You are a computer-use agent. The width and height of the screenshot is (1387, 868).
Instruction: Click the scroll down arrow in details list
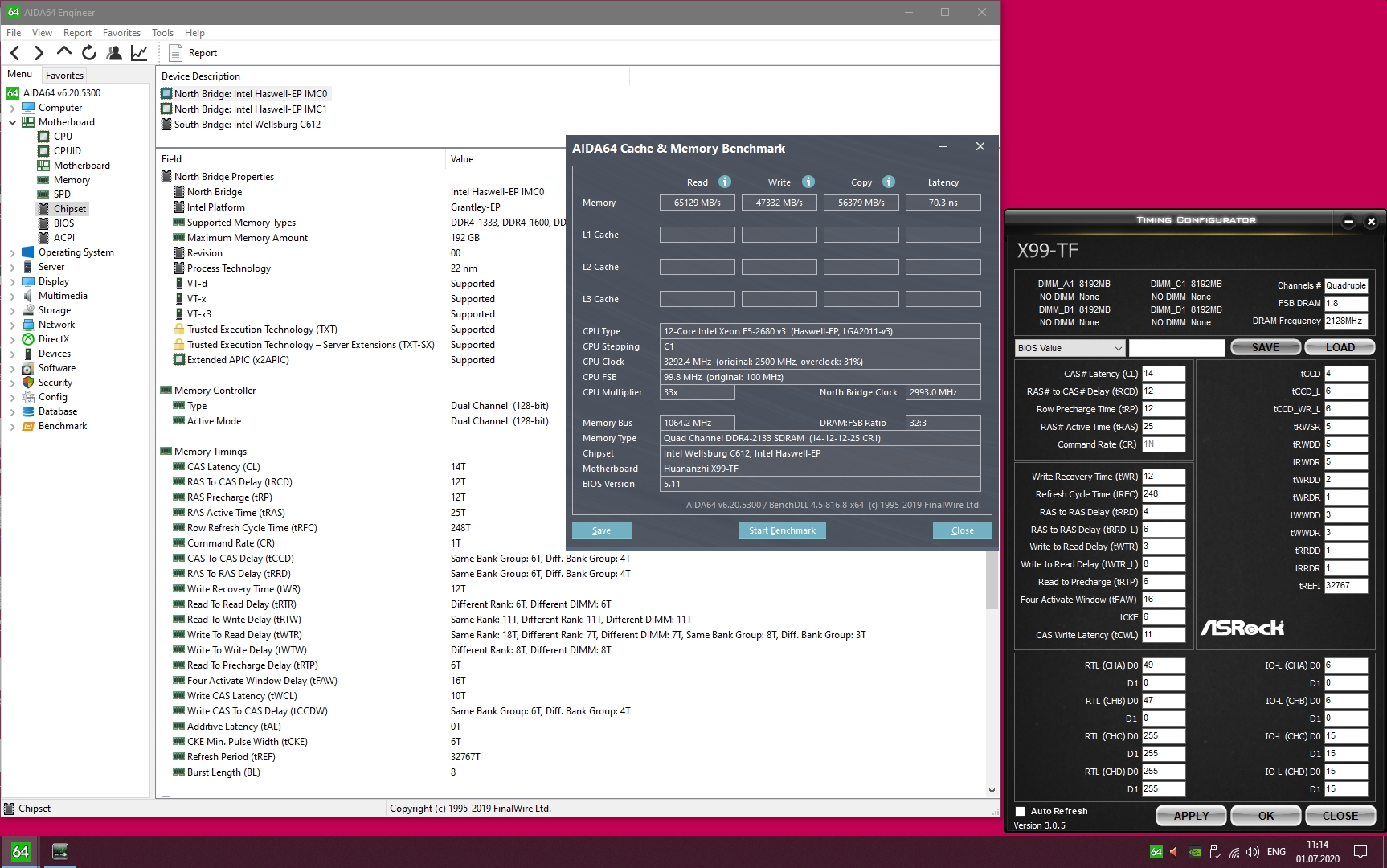(x=992, y=791)
